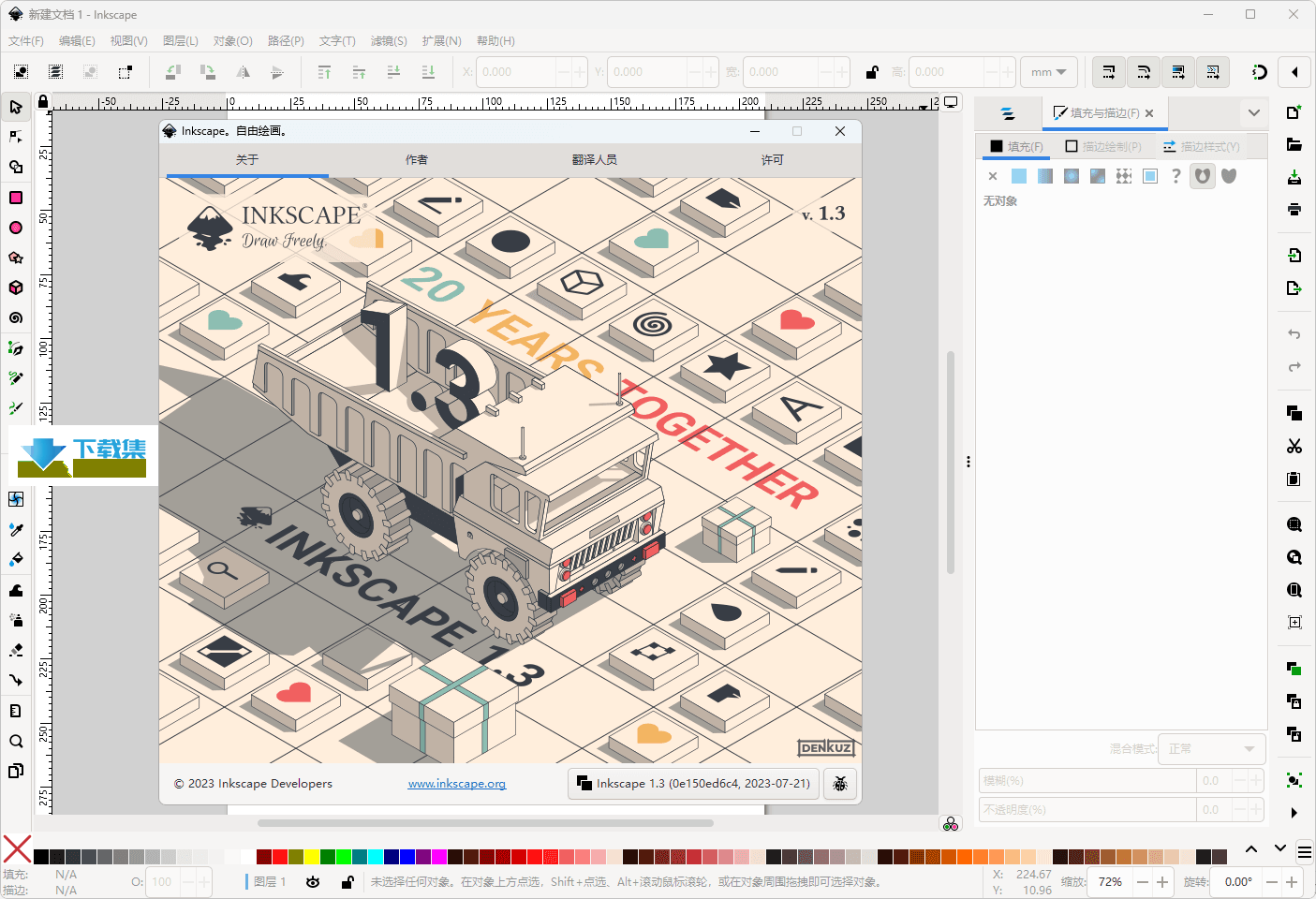This screenshot has height=899, width=1316.
Task: Open the 路径(P) menu
Action: pyautogui.click(x=286, y=41)
